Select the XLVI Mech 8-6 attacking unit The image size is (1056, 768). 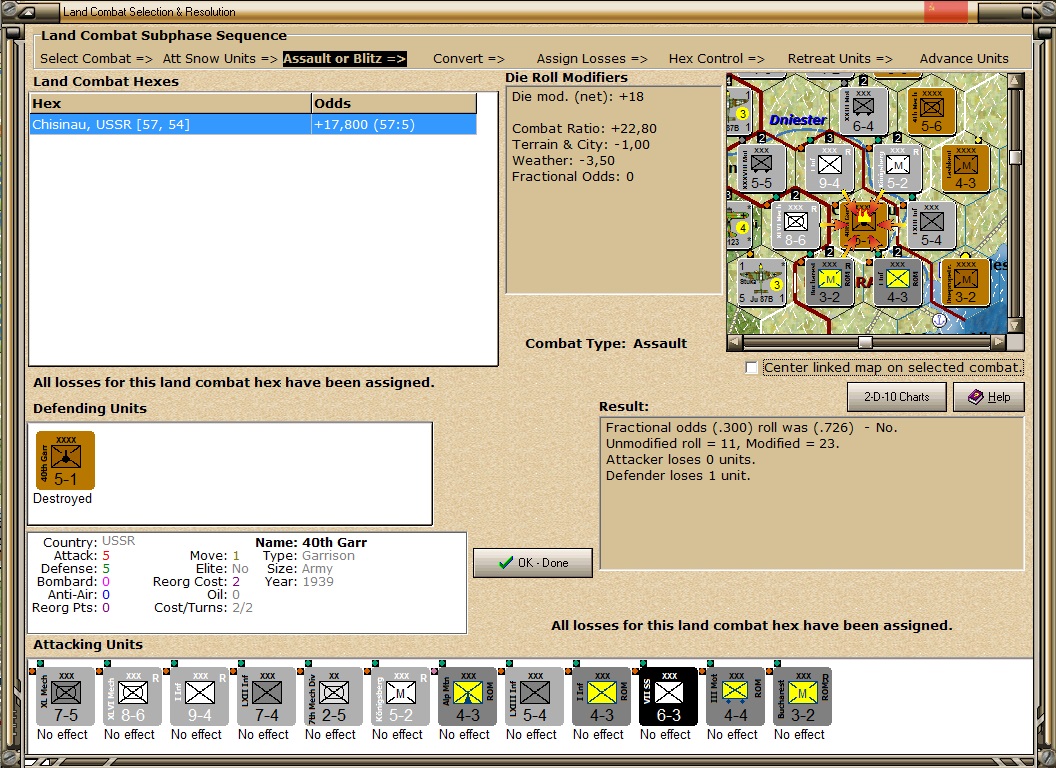[133, 697]
